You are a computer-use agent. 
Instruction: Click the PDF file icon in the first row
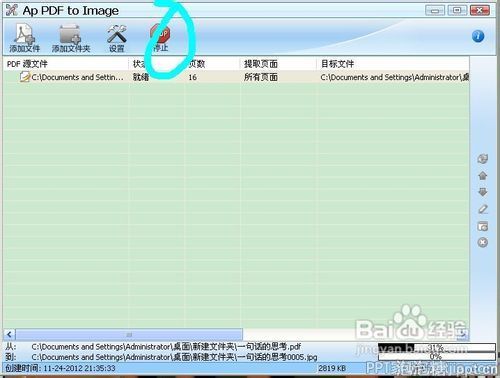tap(25, 77)
